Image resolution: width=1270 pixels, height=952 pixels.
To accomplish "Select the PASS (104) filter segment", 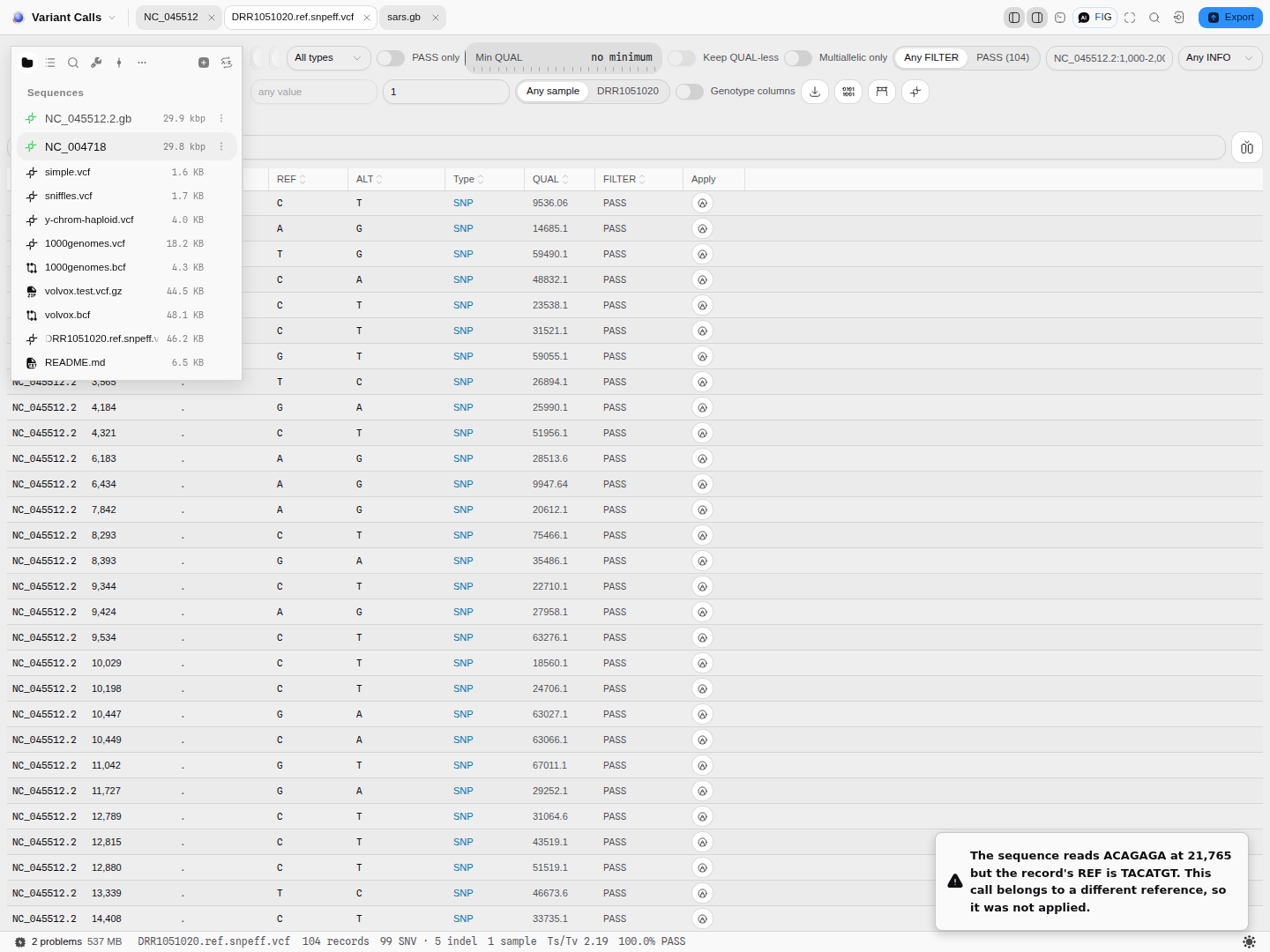I will 1003,58.
